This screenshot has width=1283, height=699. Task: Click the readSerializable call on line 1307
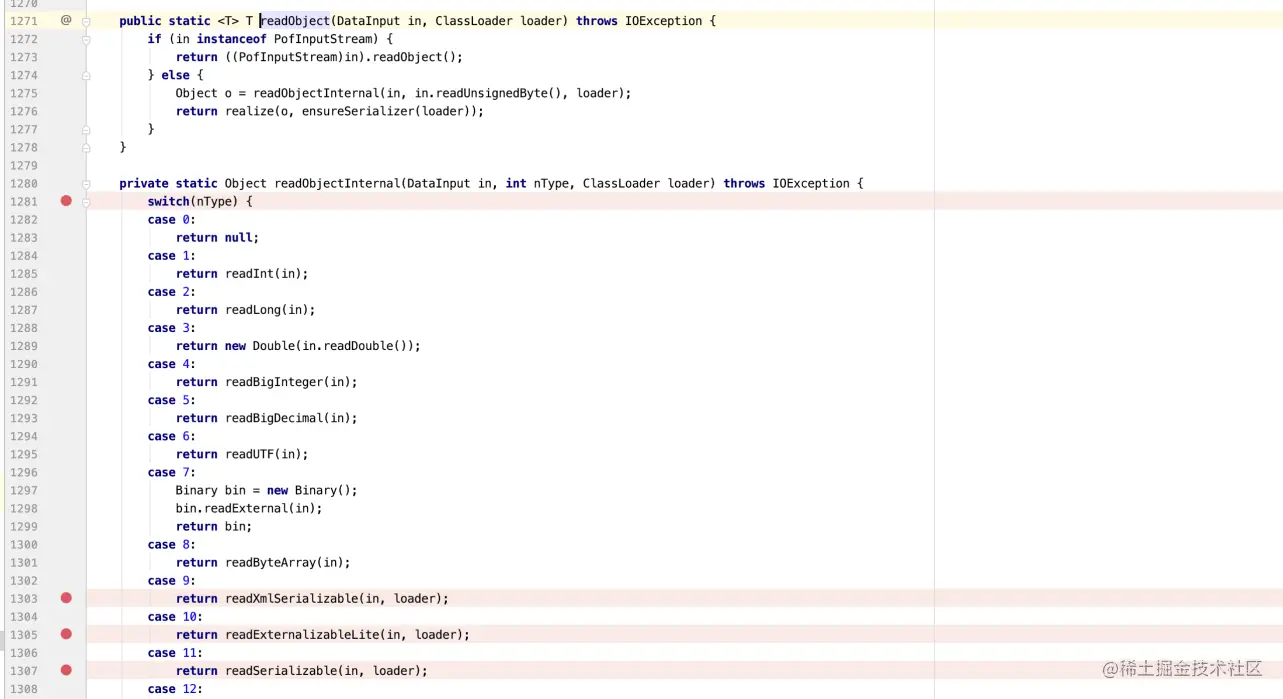point(326,670)
